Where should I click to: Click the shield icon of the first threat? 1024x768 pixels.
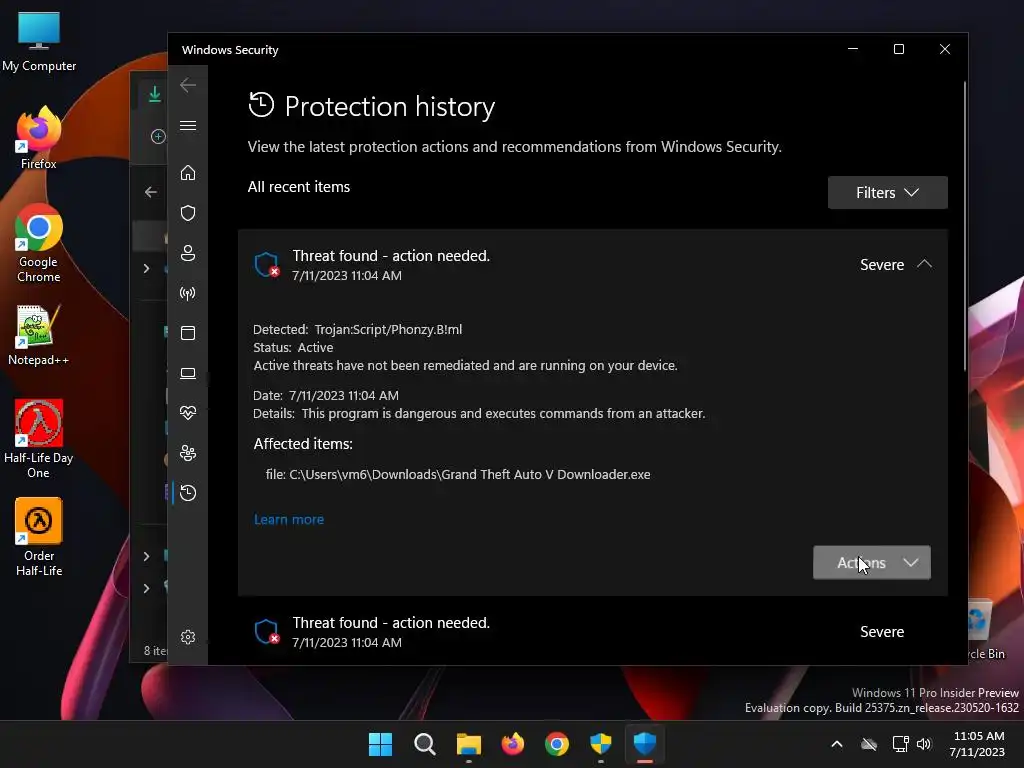pos(266,264)
